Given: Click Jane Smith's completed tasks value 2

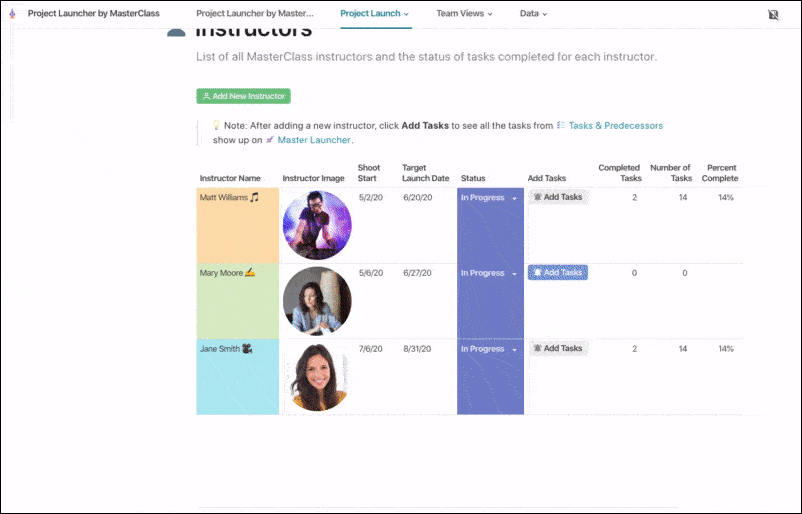Looking at the screenshot, I should pyautogui.click(x=634, y=349).
